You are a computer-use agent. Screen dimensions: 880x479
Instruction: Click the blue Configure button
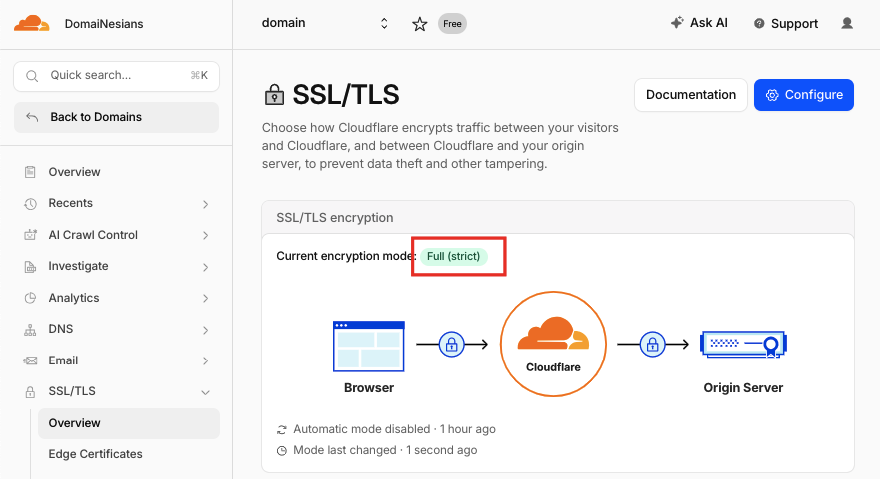804,95
